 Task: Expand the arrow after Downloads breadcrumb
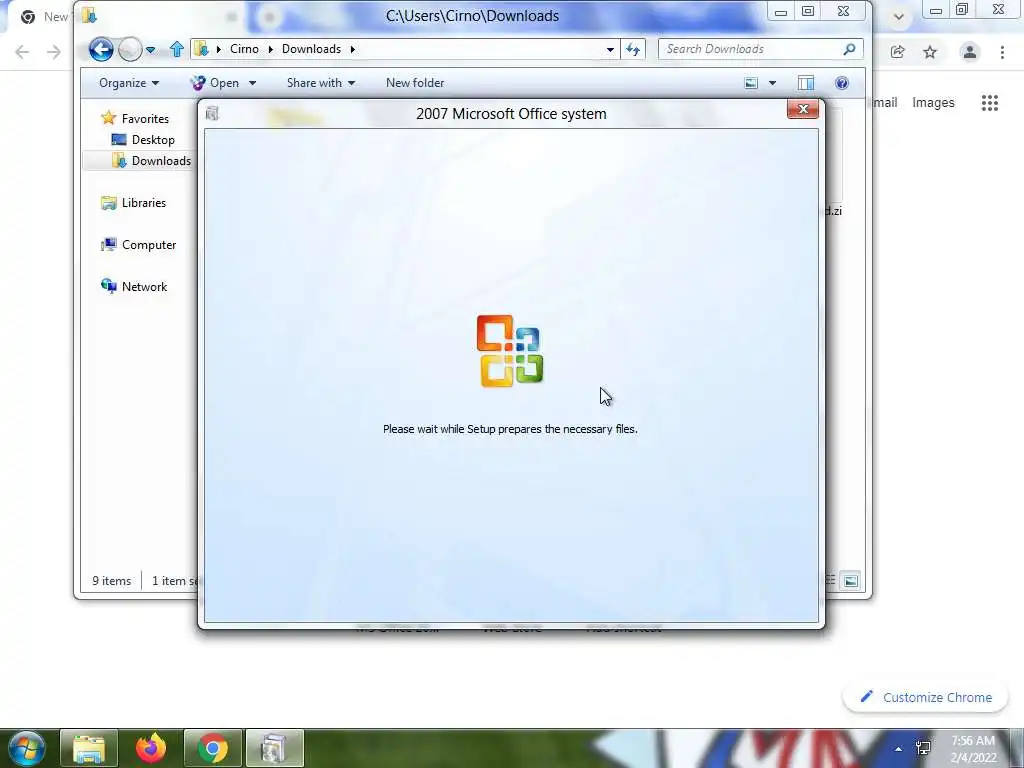[353, 49]
